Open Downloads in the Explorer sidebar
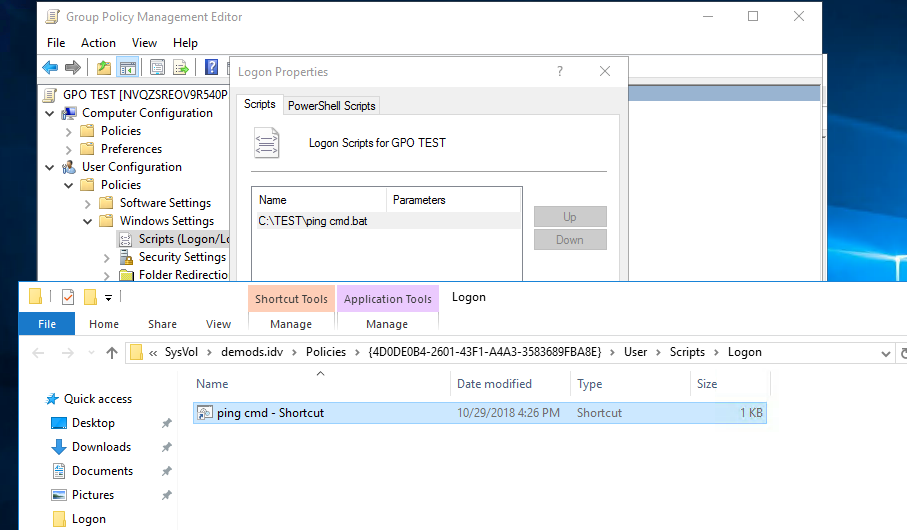This screenshot has height=530, width=907. (101, 447)
